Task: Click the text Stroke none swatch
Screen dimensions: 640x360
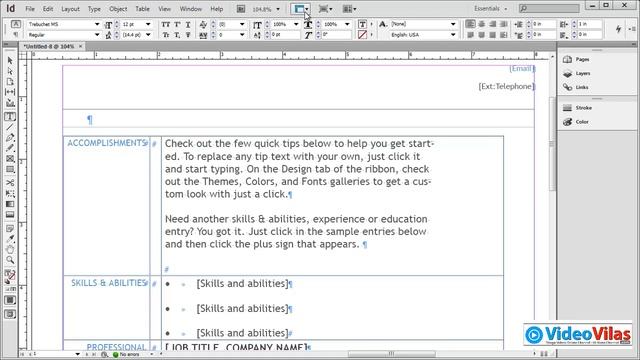Action: click(362, 35)
